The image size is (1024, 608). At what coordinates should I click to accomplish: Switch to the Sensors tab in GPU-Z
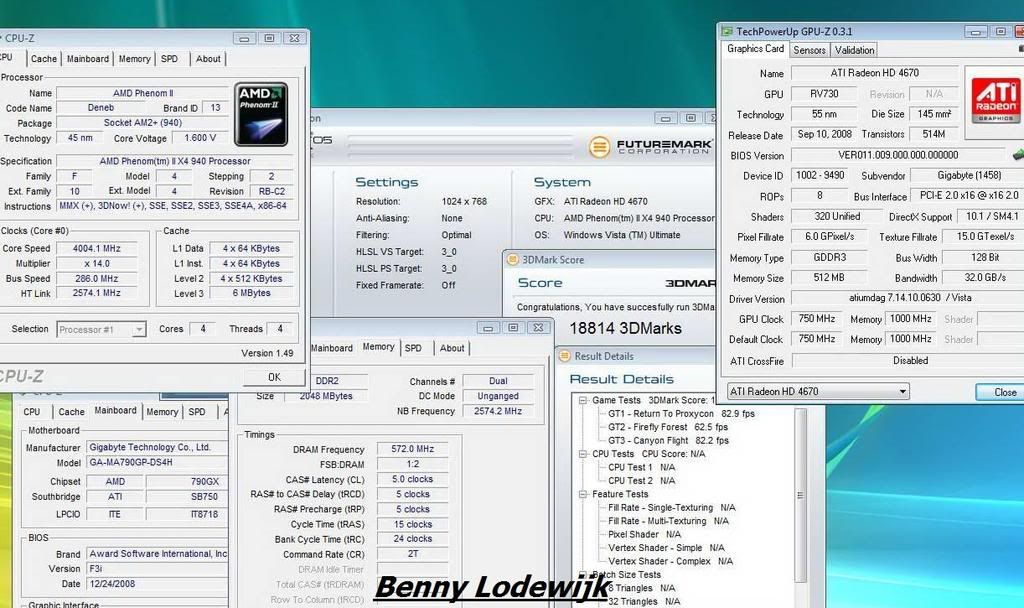point(809,50)
